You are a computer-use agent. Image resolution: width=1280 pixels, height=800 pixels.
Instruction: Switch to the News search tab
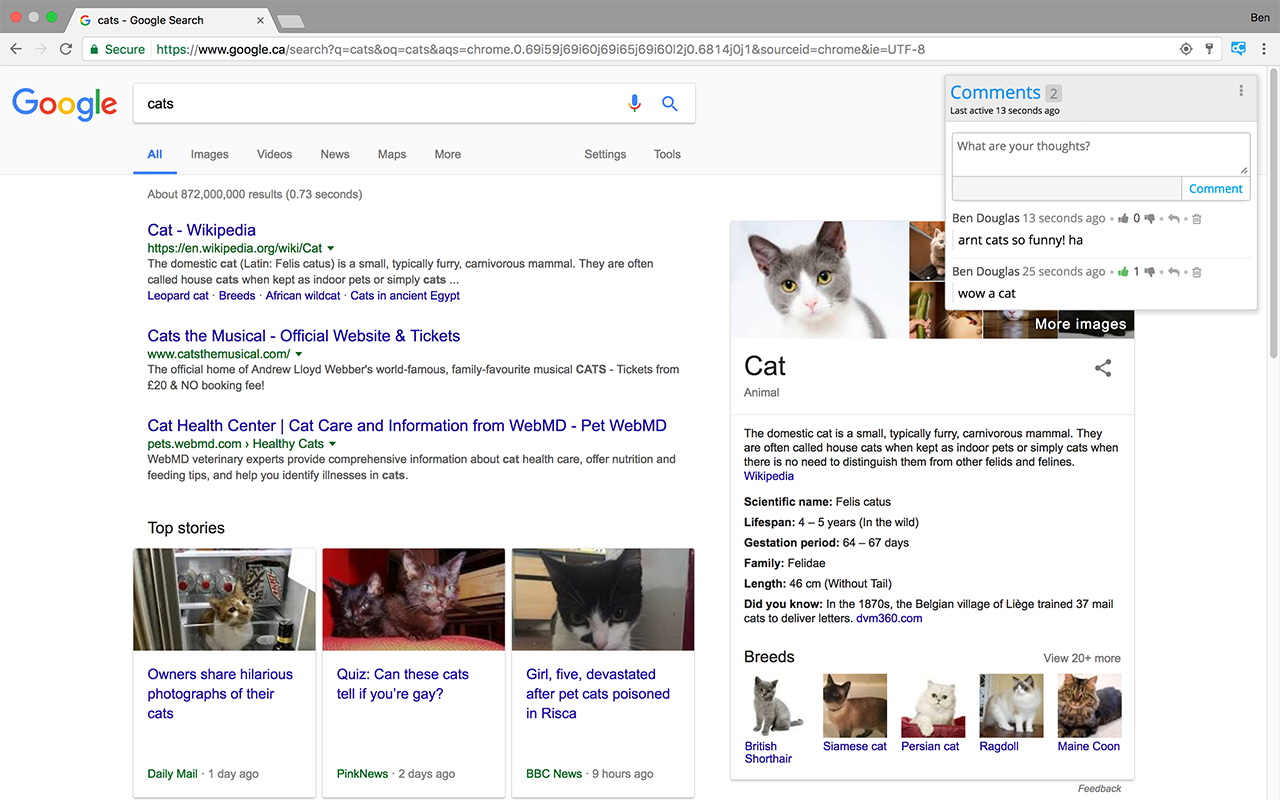pos(335,154)
